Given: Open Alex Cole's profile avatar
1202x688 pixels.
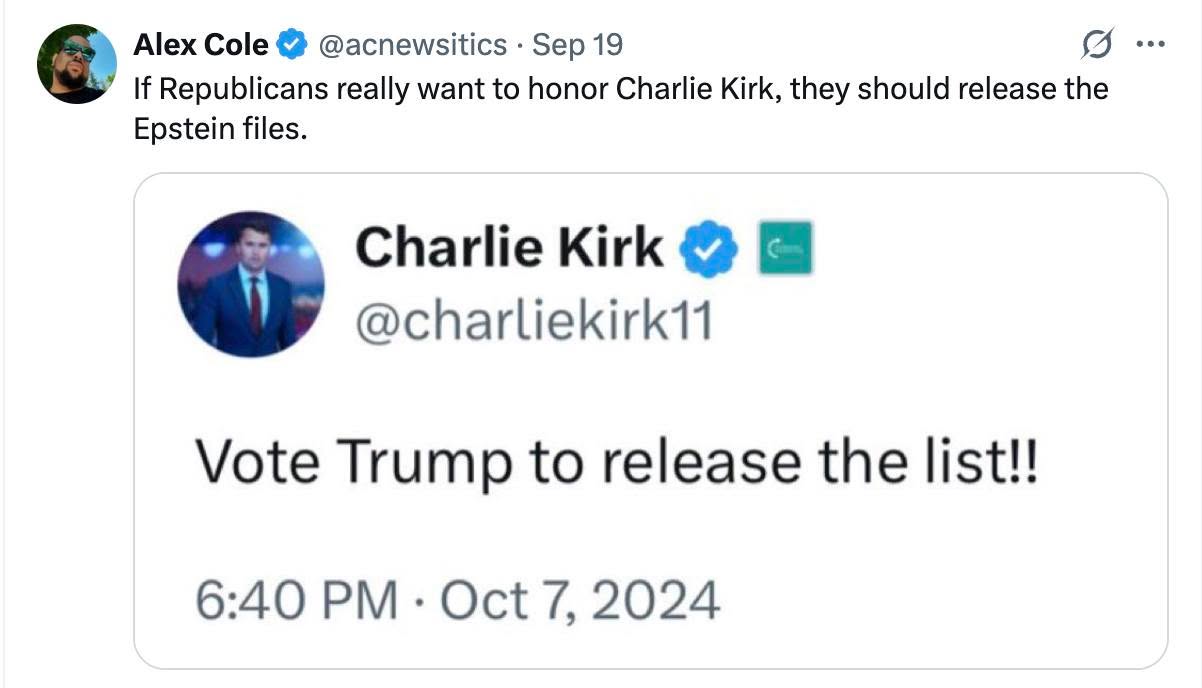Looking at the screenshot, I should (77, 63).
